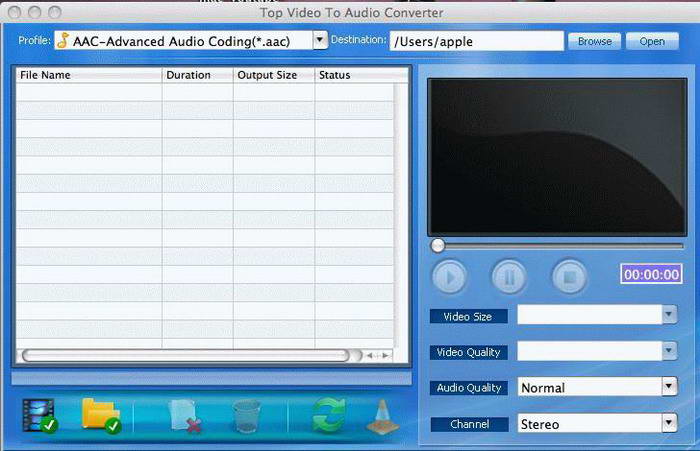Click the green convert arrows icon
The height and width of the screenshot is (451, 700).
[x=329, y=415]
